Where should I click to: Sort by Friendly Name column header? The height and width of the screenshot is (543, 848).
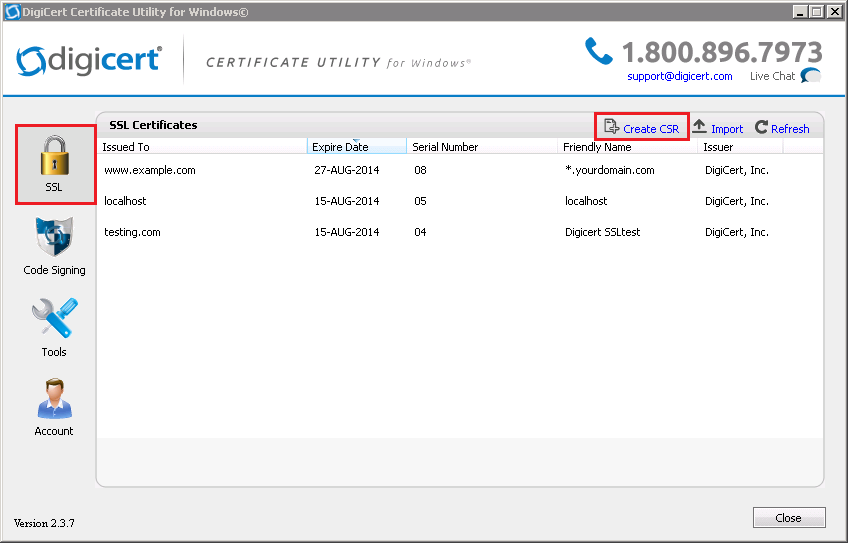pyautogui.click(x=627, y=147)
